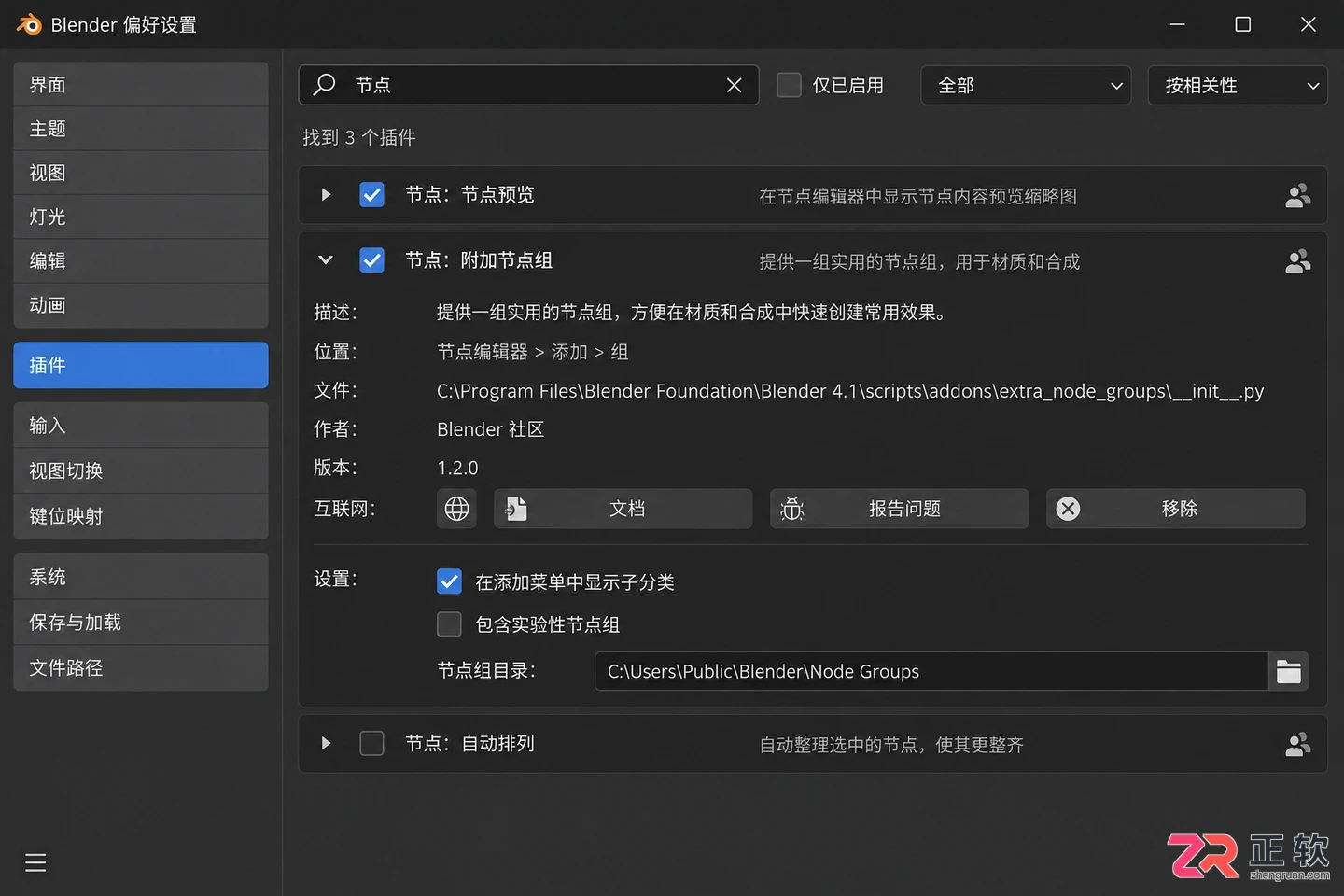Click the search magnifier icon
The image size is (1344, 896).
click(324, 85)
